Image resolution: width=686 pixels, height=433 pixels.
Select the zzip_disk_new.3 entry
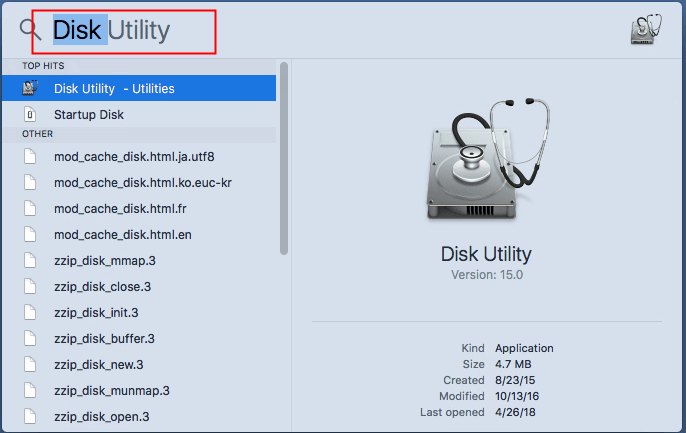pos(139,364)
